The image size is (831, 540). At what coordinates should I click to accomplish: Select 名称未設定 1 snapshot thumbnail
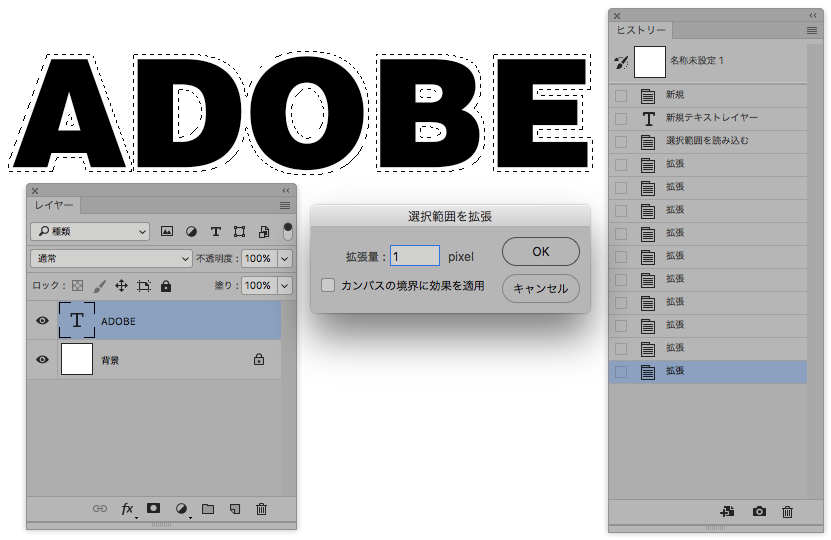(650, 62)
